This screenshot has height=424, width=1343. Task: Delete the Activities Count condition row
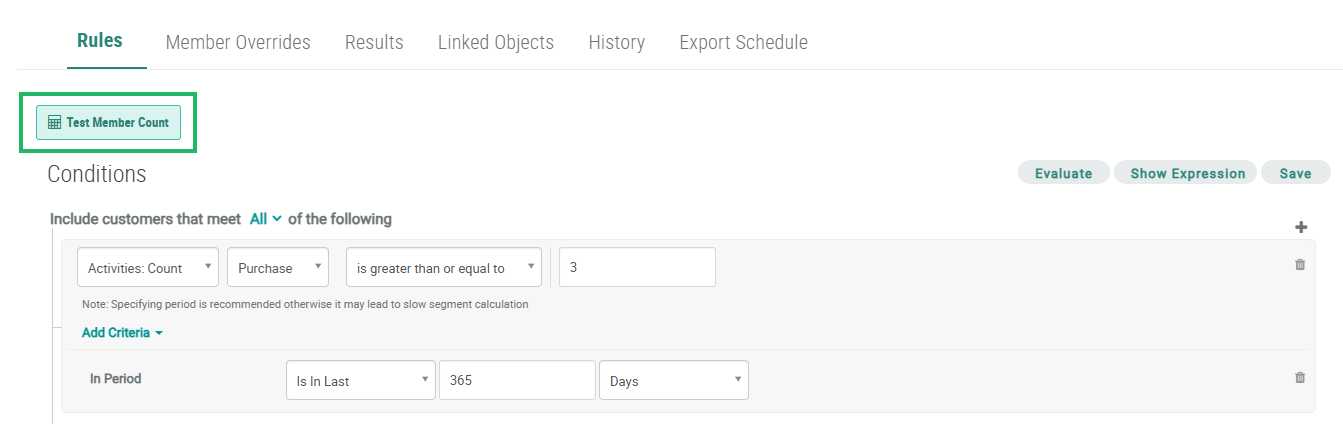[x=1300, y=265]
